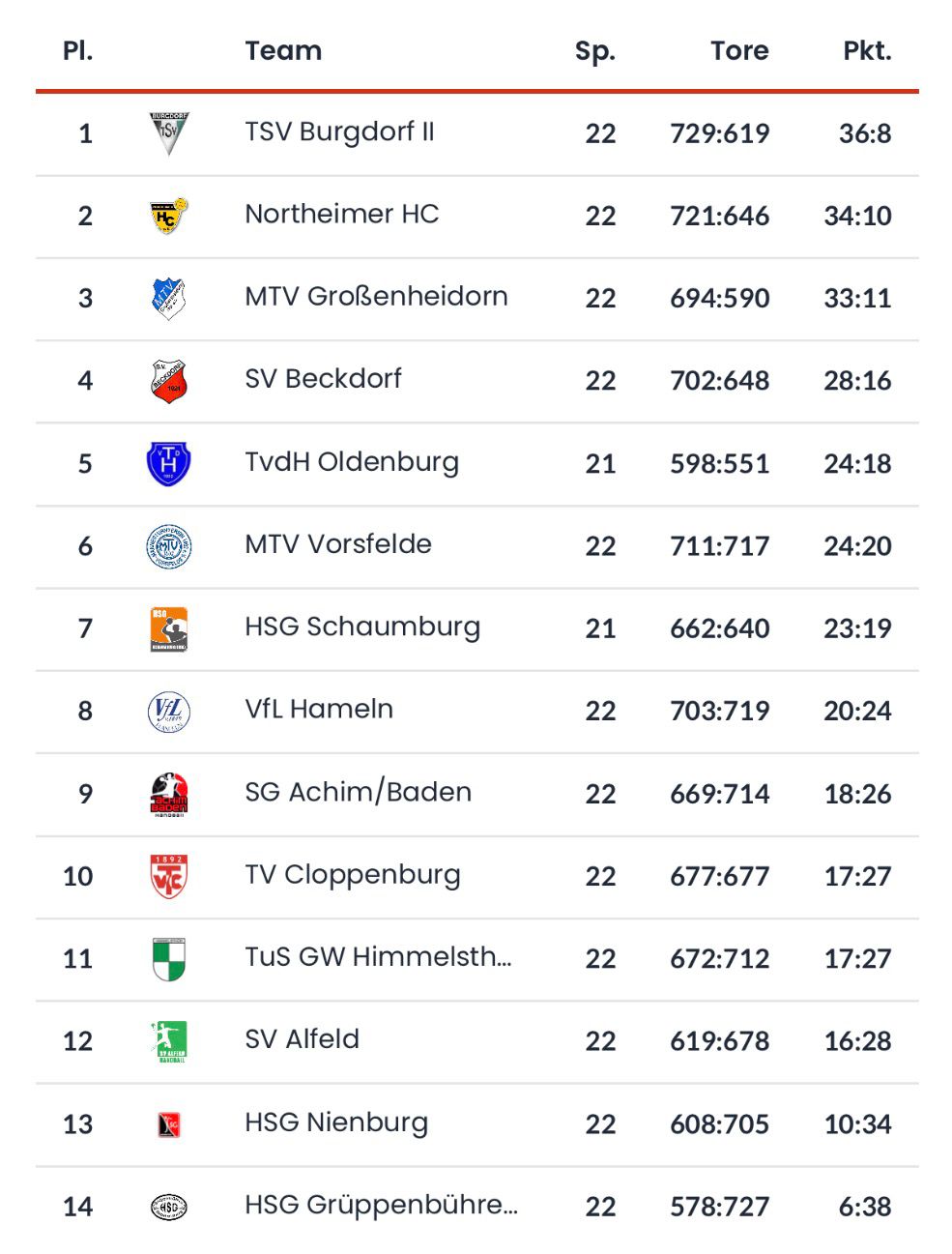Open the SV Alfeld green logo
The image size is (952, 1254).
[x=169, y=1041]
